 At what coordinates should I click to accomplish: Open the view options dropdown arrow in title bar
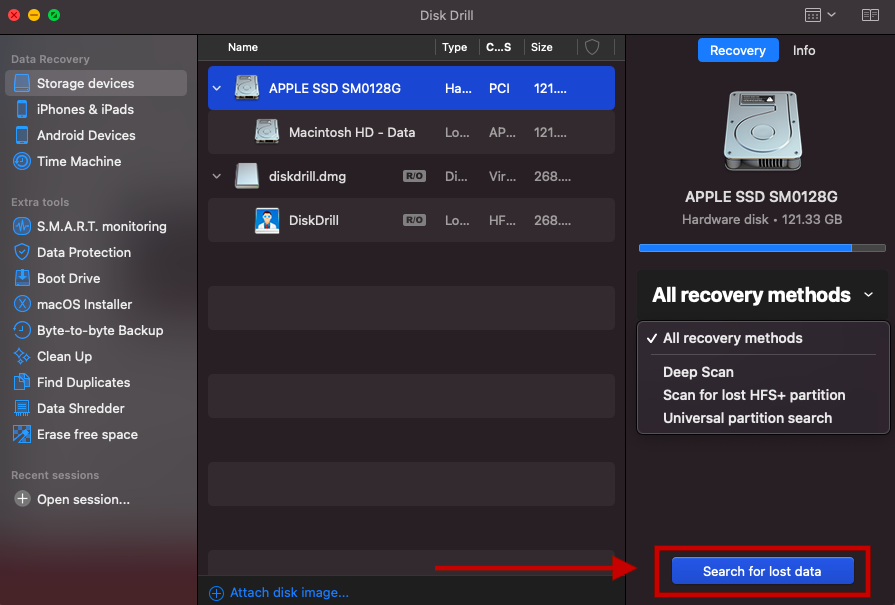point(832,15)
